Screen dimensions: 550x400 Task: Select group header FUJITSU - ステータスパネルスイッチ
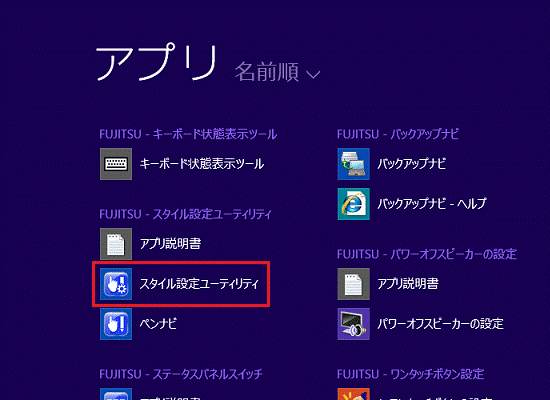click(x=181, y=374)
